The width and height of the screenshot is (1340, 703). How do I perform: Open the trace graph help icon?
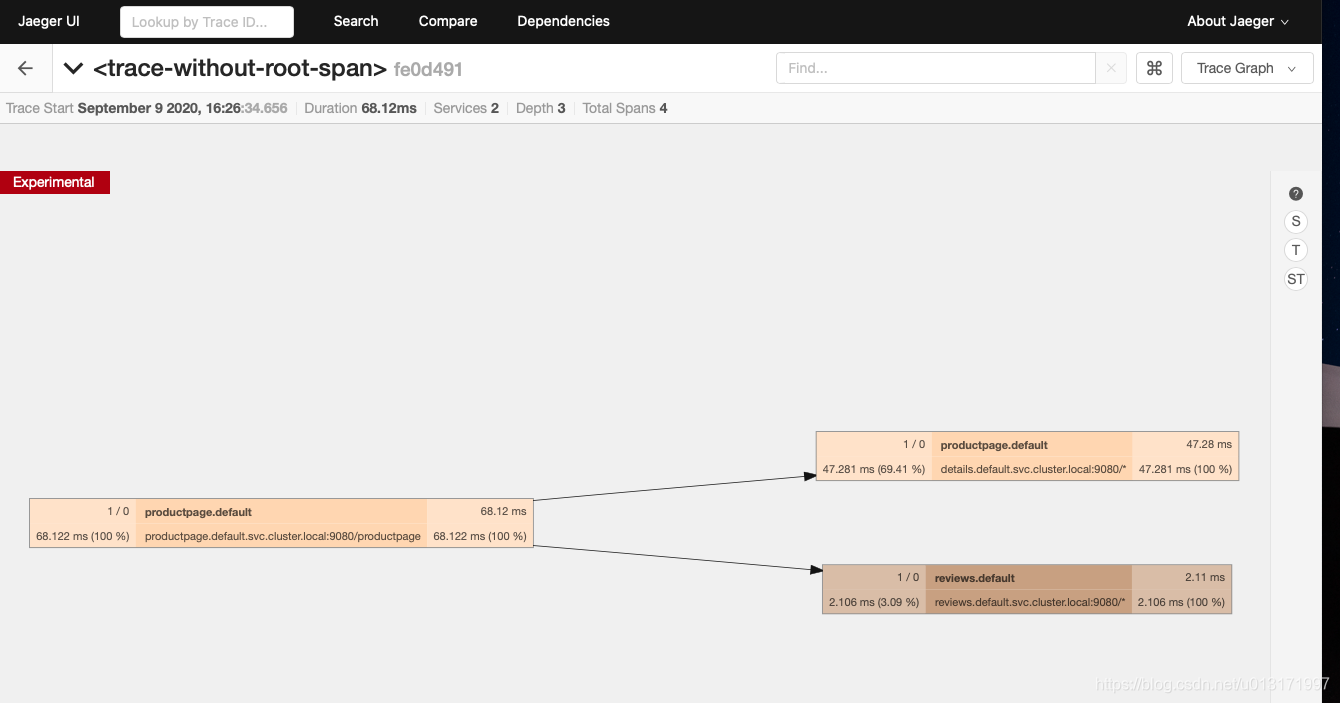1296,194
